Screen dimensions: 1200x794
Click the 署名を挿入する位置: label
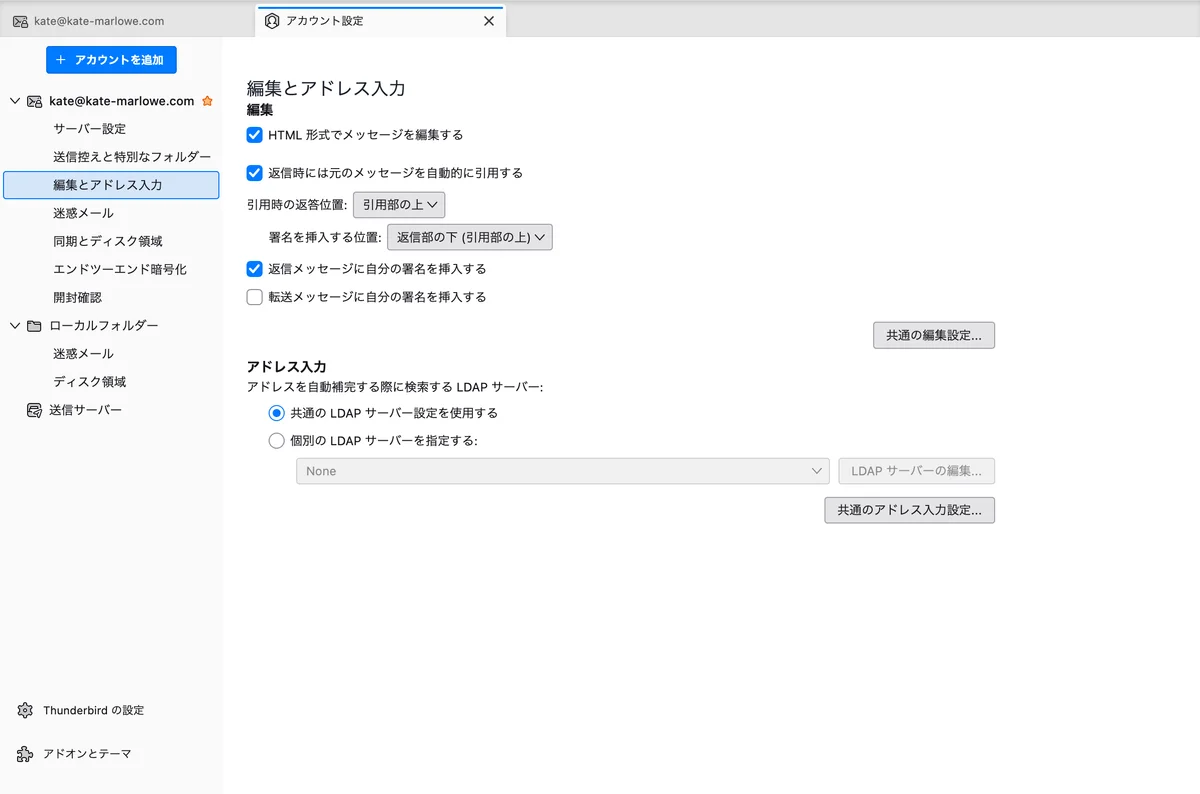(x=325, y=237)
